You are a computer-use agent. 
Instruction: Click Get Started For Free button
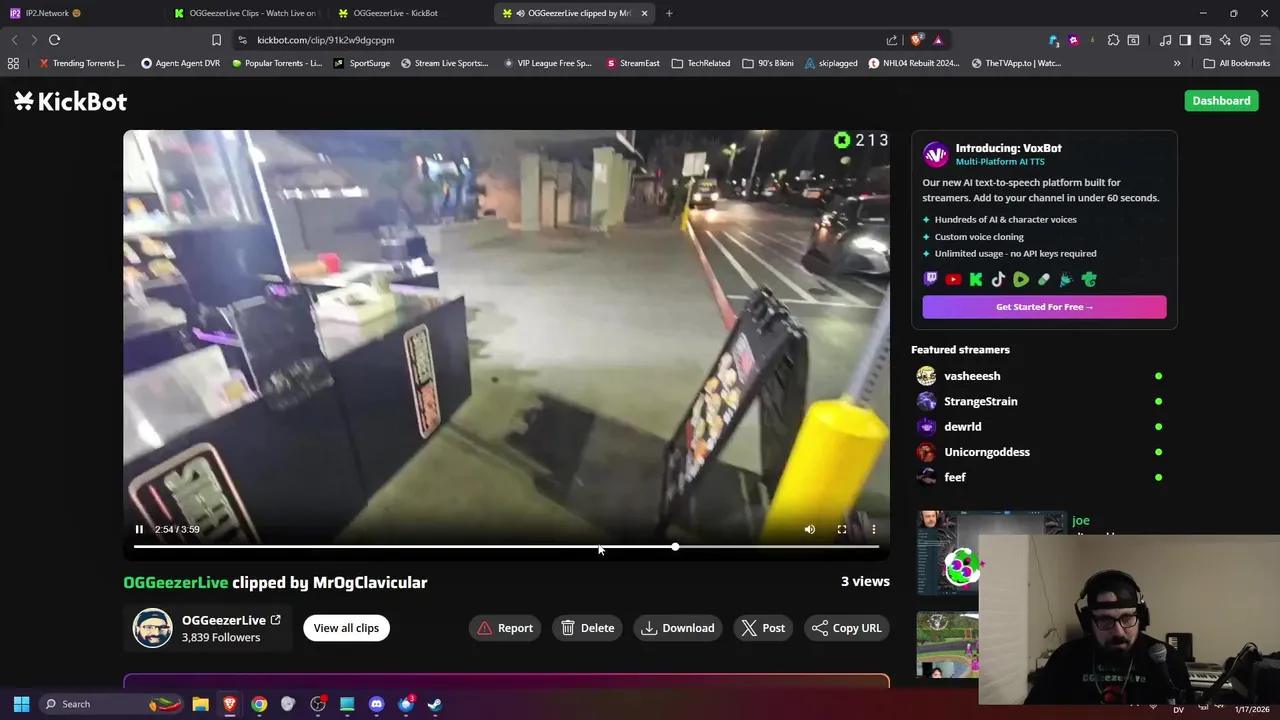click(1044, 307)
